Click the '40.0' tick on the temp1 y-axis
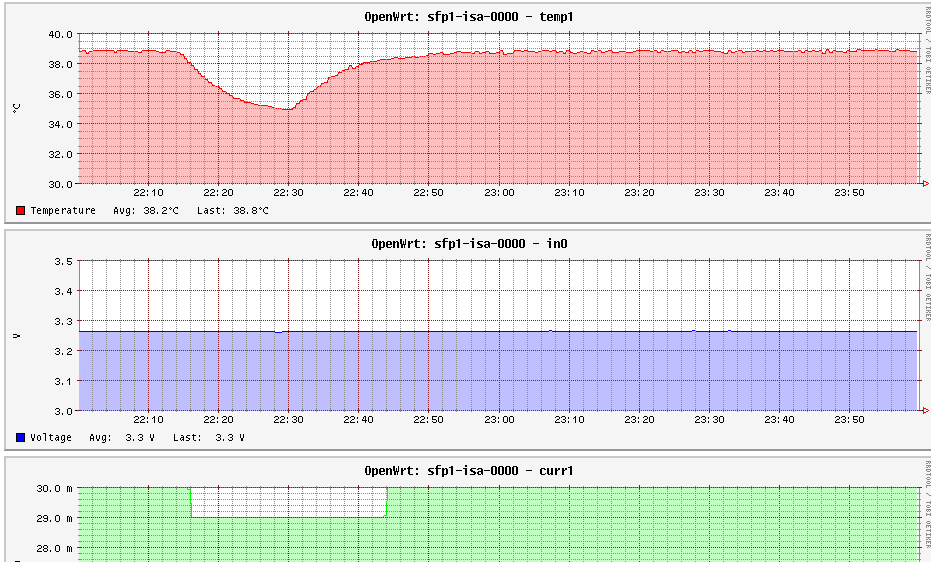This screenshot has height=562, width=931. tap(61, 34)
